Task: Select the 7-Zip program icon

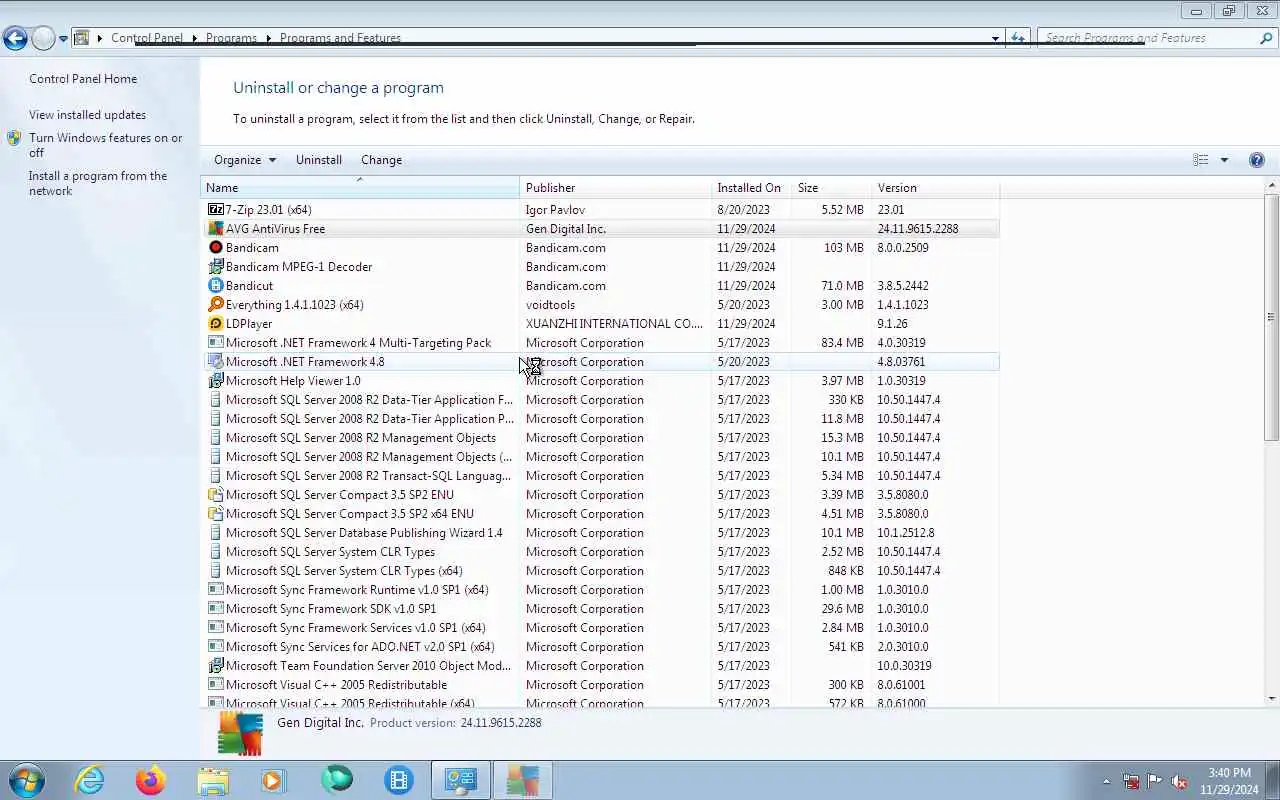Action: coord(215,209)
